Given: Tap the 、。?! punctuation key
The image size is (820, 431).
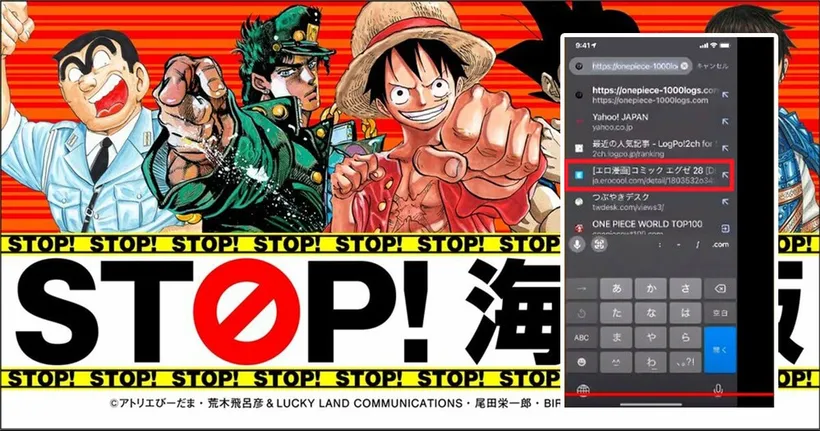Looking at the screenshot, I should click(x=685, y=362).
